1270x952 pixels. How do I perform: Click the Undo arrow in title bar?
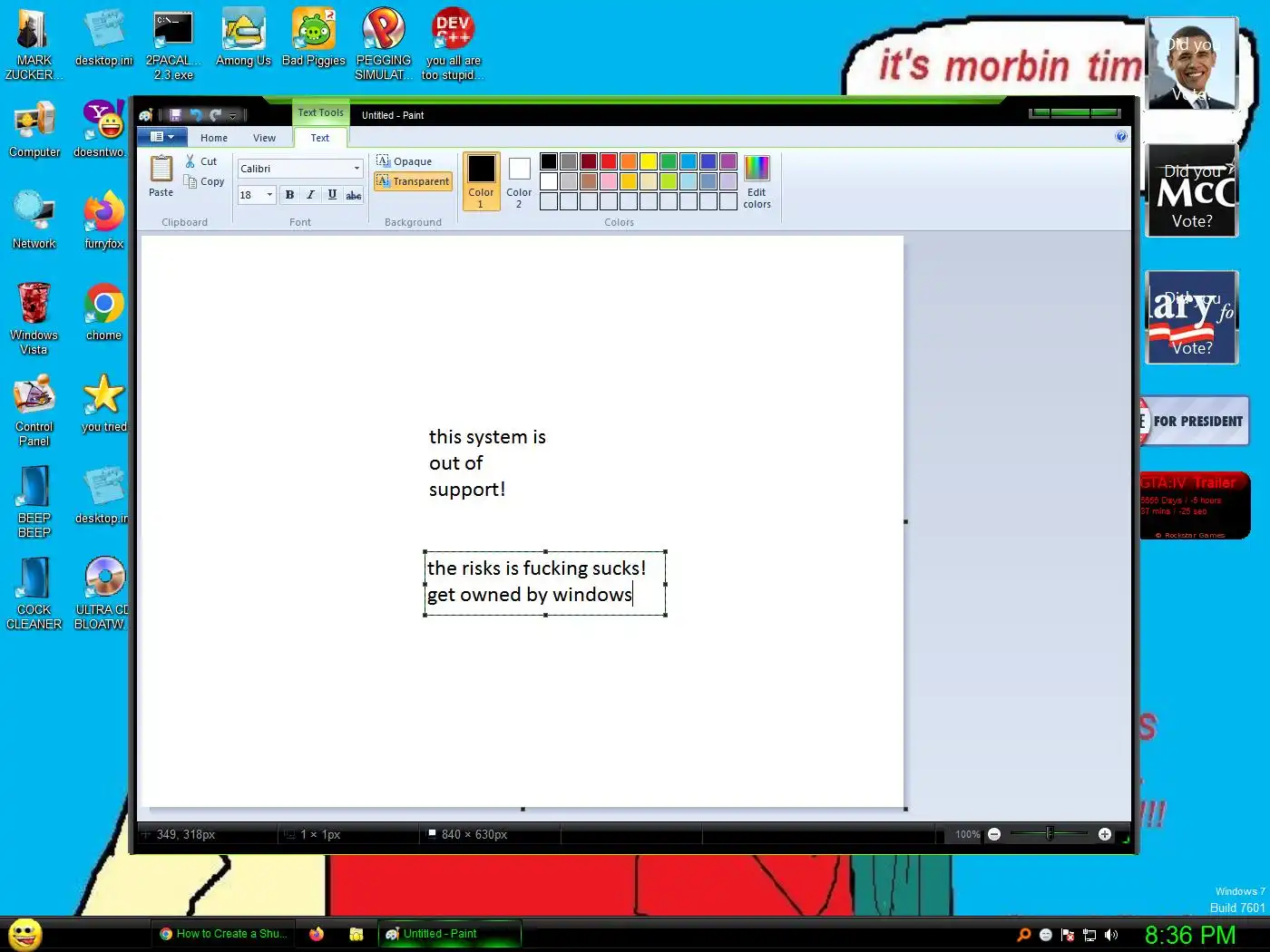pos(196,115)
